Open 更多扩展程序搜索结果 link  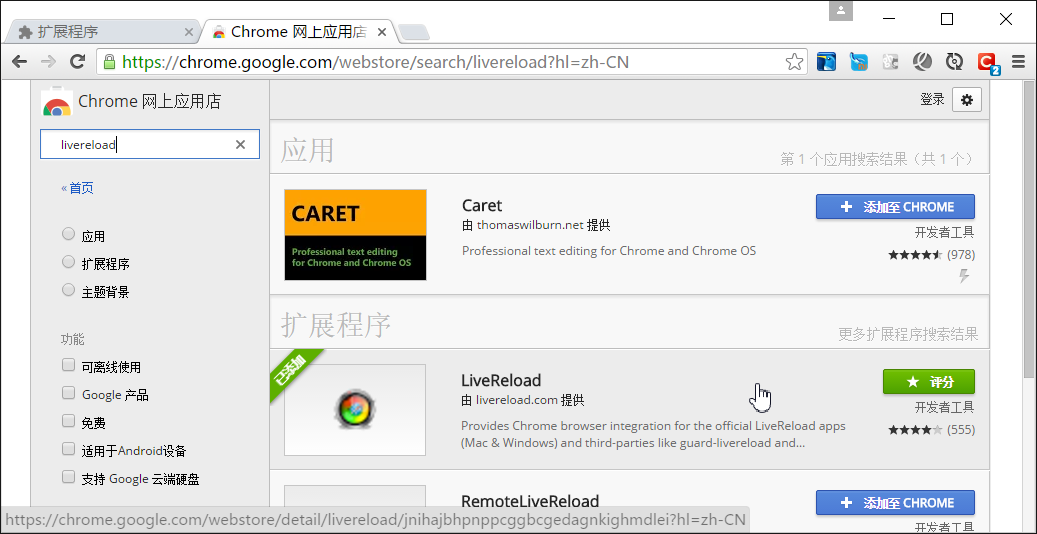(x=908, y=334)
